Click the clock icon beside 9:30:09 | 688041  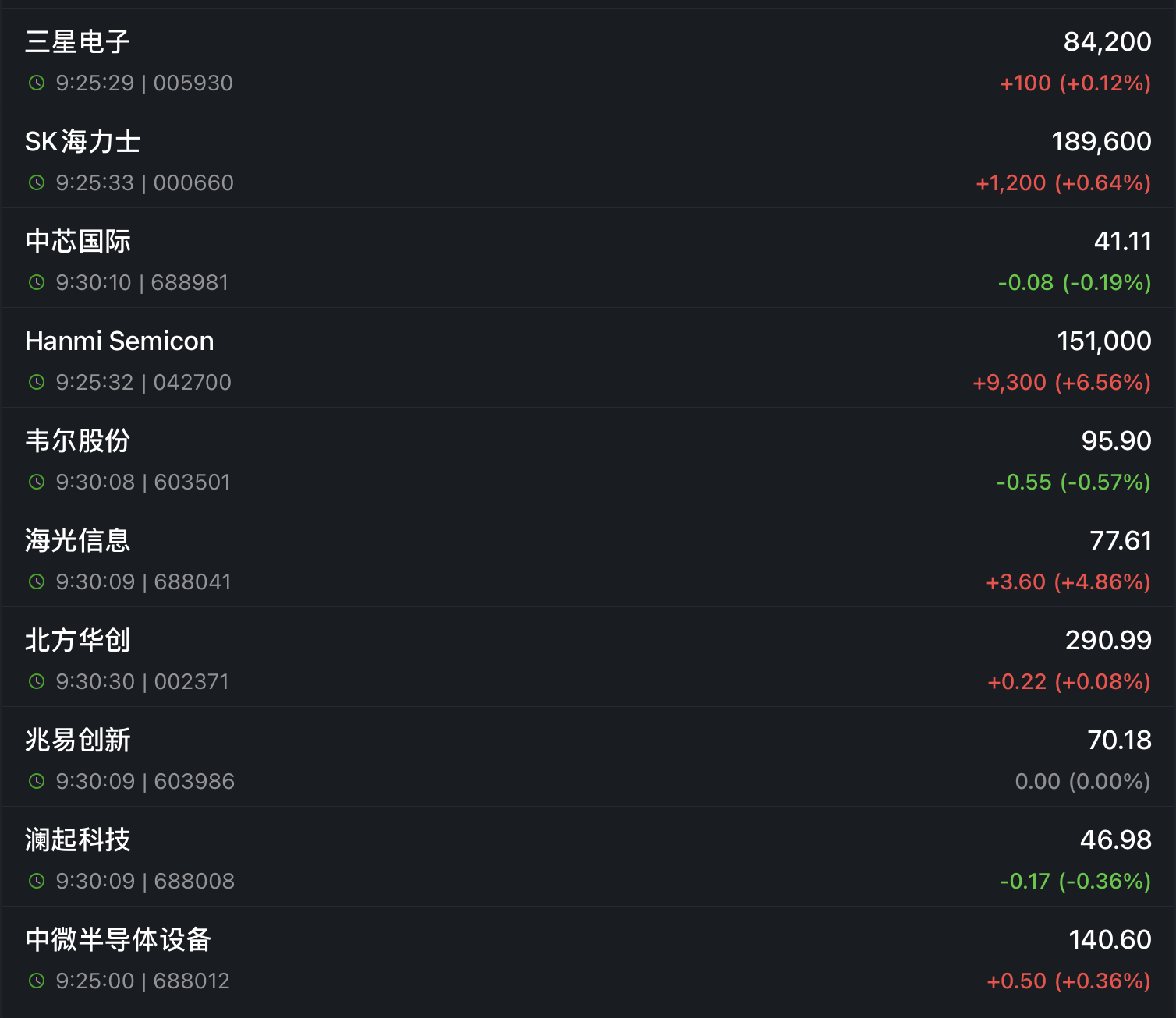(37, 581)
